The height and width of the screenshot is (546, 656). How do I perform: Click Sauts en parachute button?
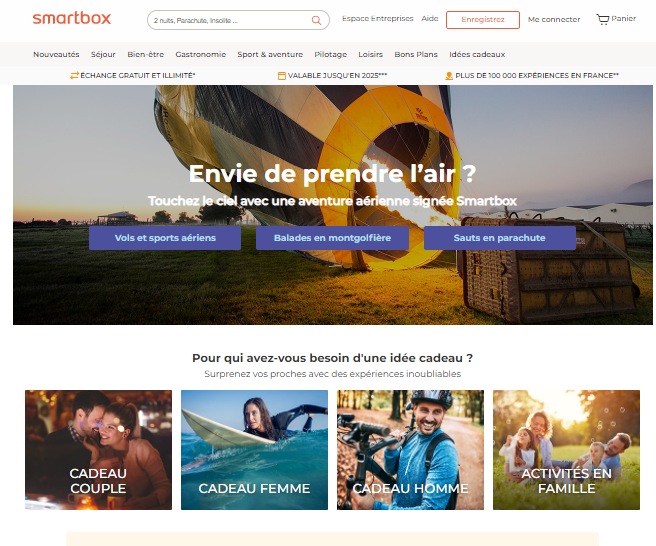pyautogui.click(x=500, y=238)
